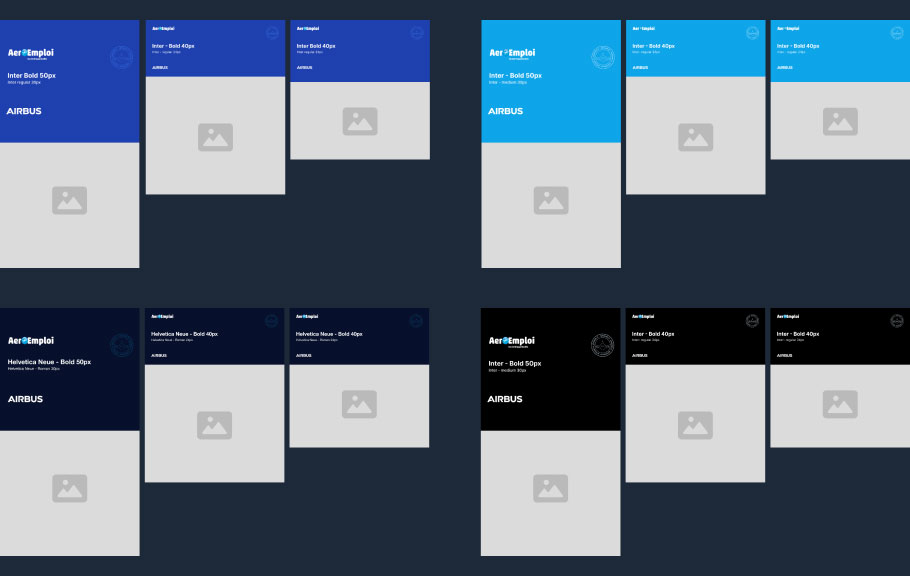The height and width of the screenshot is (576, 910).
Task: Click the AIRBUS logo on the large black card
Action: tap(505, 399)
